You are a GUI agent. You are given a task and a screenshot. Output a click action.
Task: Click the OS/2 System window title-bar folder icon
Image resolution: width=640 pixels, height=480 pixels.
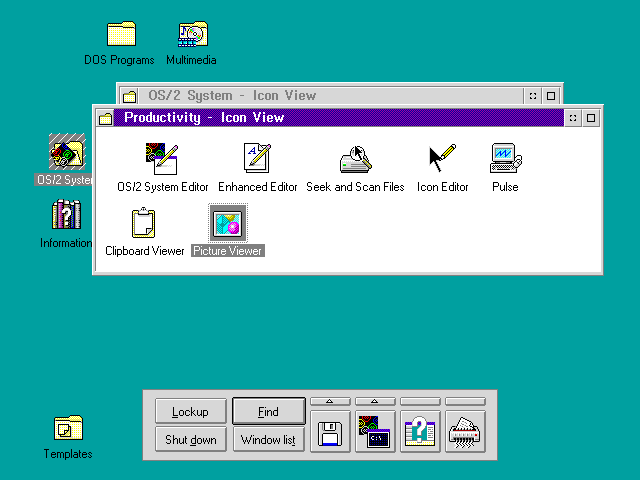(129, 96)
